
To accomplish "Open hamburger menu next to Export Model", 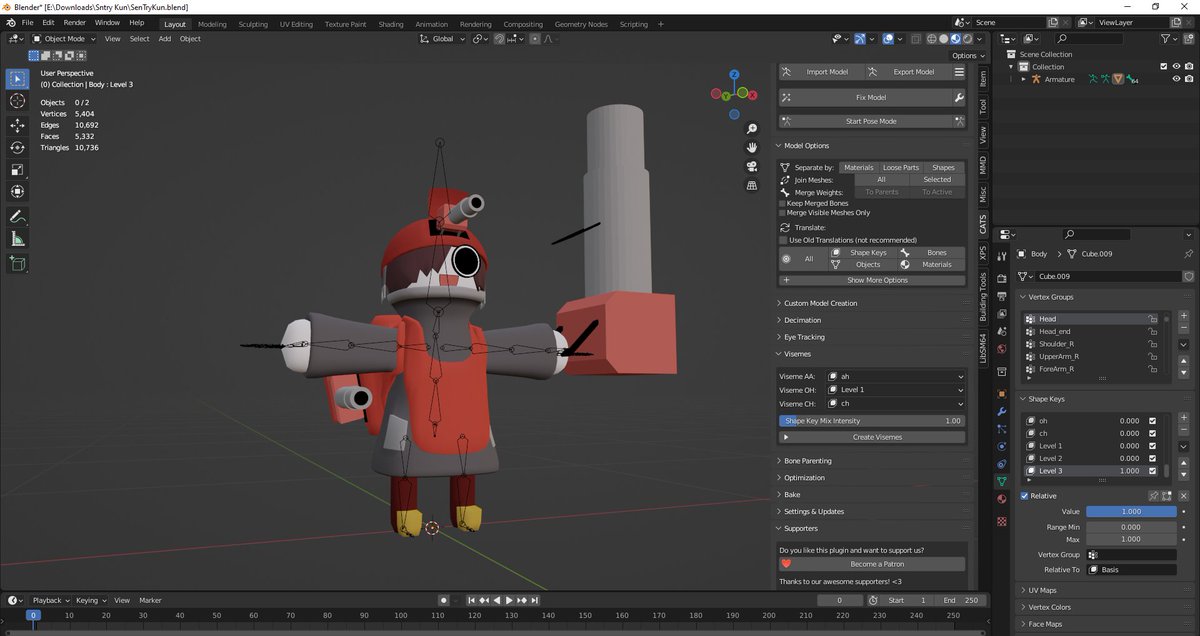I will pos(959,72).
